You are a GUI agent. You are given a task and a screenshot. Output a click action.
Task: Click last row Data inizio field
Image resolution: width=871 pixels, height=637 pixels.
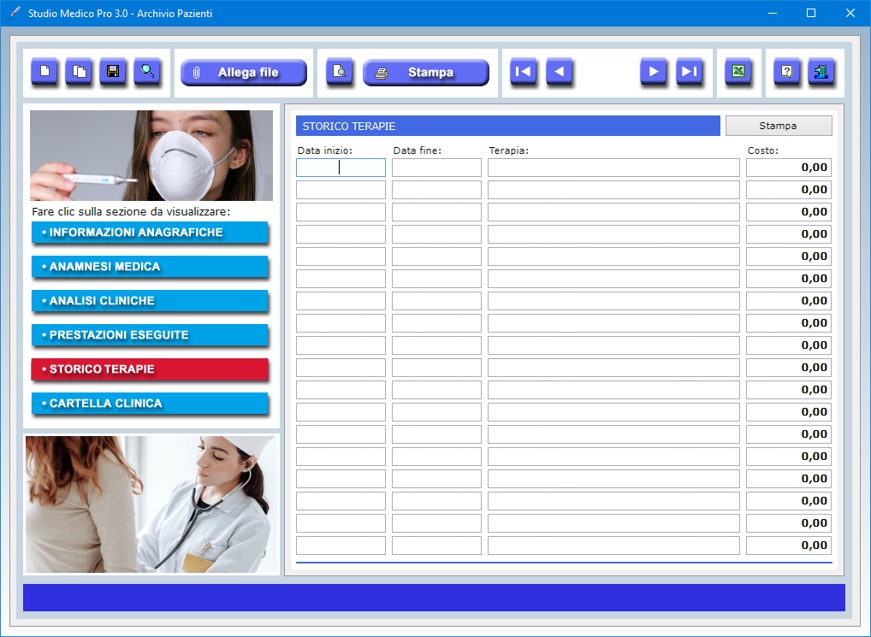341,545
